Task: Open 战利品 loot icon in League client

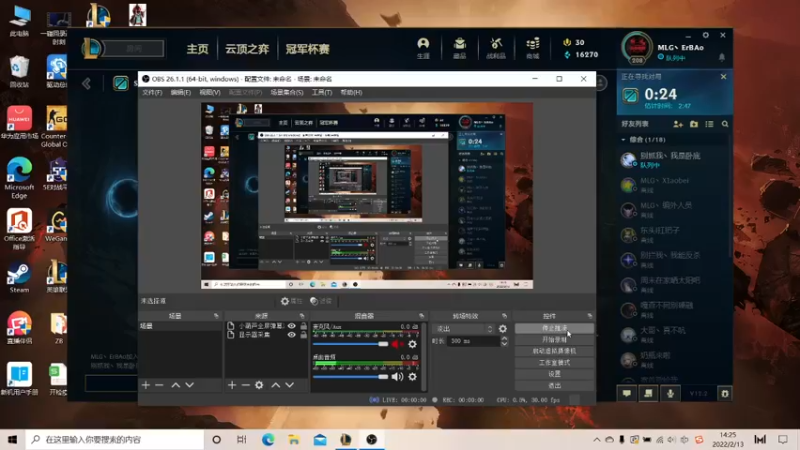Action: point(496,48)
